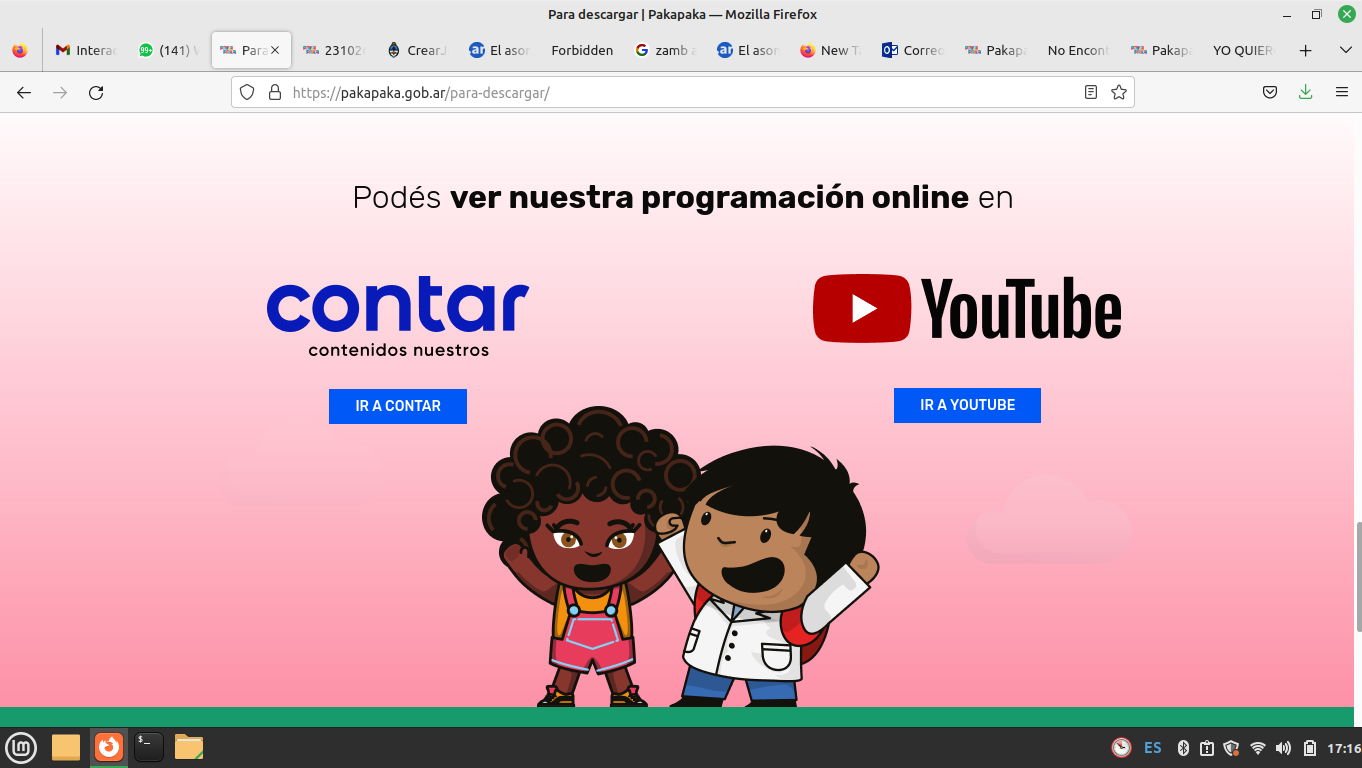Open a new tab with plus button
This screenshot has width=1362, height=768.
[x=1305, y=50]
